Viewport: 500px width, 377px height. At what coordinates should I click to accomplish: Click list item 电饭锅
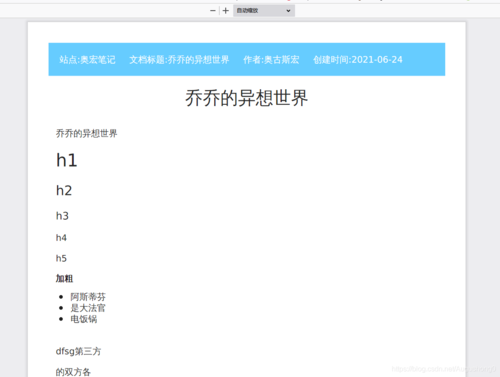click(x=84, y=319)
